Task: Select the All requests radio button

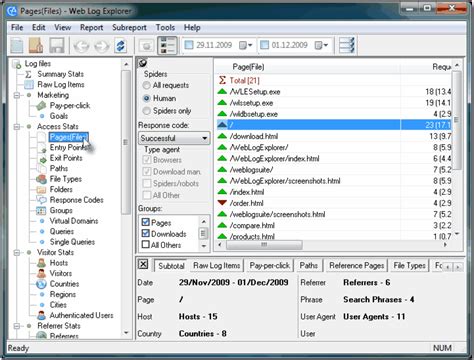Action: (x=146, y=85)
